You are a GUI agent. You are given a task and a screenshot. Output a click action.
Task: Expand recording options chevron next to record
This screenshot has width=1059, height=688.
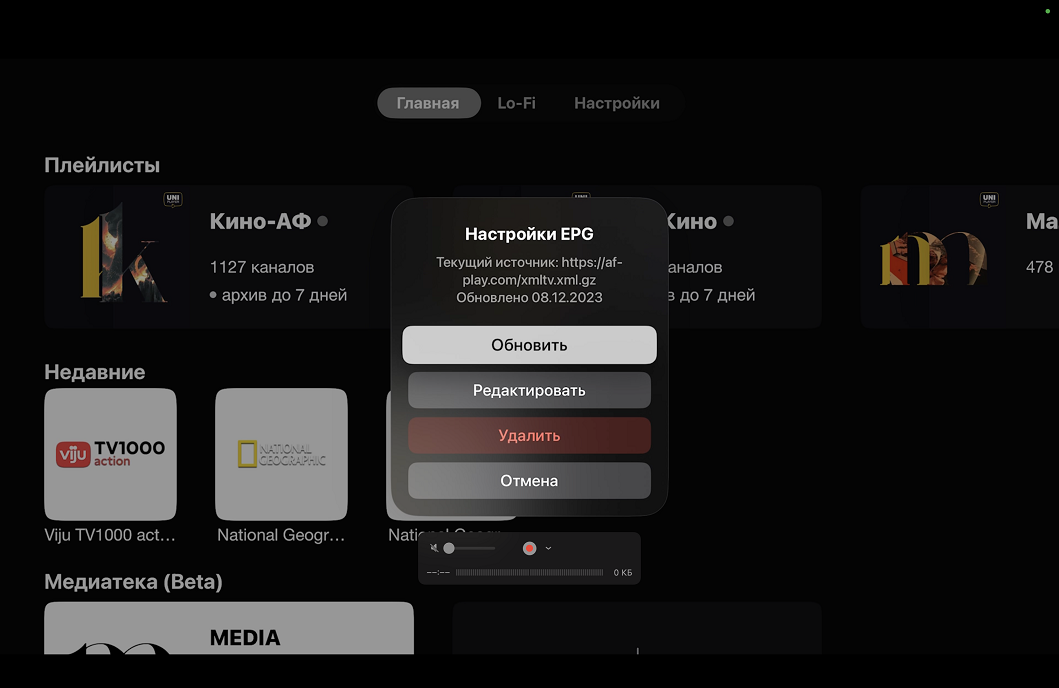click(x=548, y=548)
